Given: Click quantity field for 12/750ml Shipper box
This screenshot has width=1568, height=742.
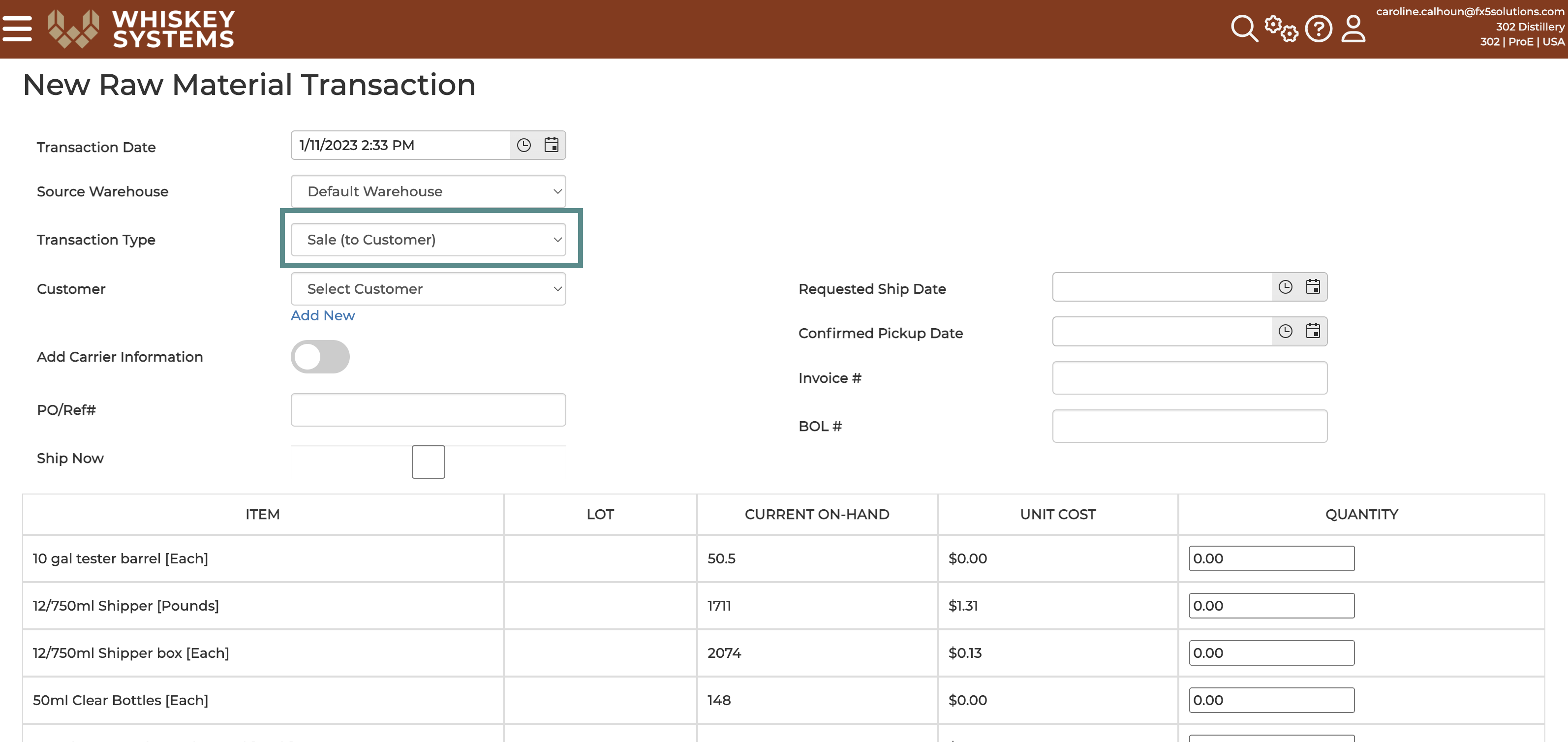Looking at the screenshot, I should click(x=1271, y=652).
